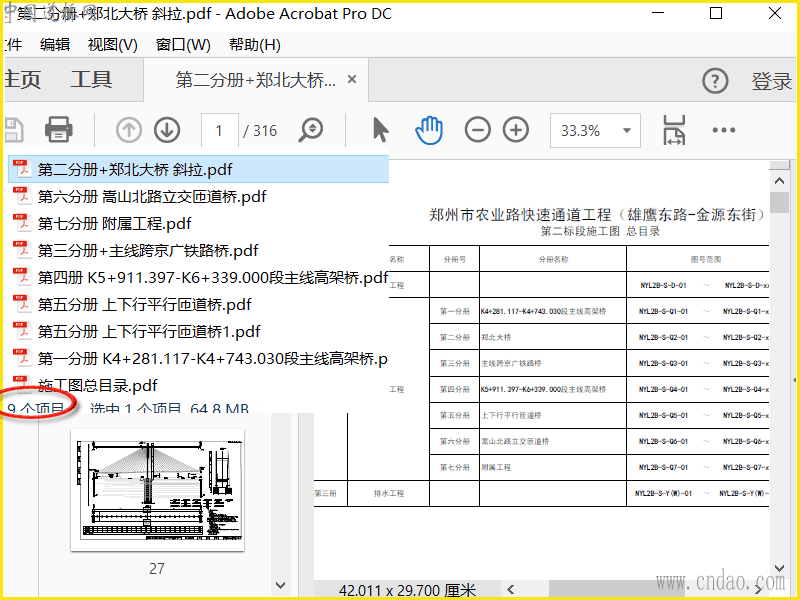Click PDF icon of 第二分册+郑北大桥 斜拉.pdf
The width and height of the screenshot is (800, 600).
[21, 169]
